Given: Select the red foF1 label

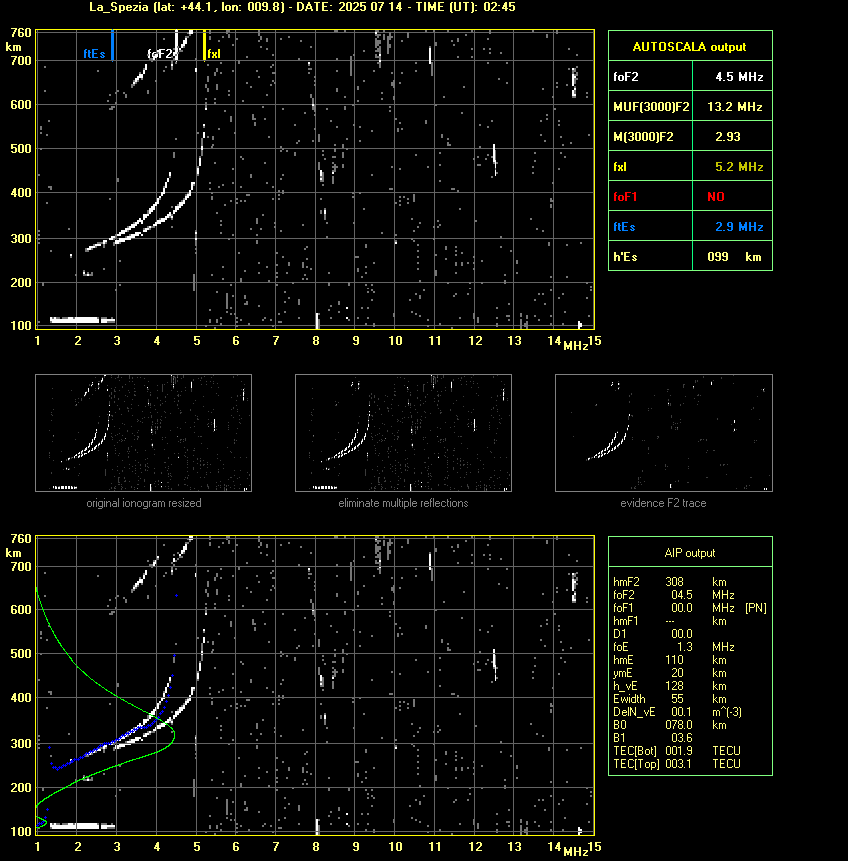Looking at the screenshot, I should (x=625, y=197).
